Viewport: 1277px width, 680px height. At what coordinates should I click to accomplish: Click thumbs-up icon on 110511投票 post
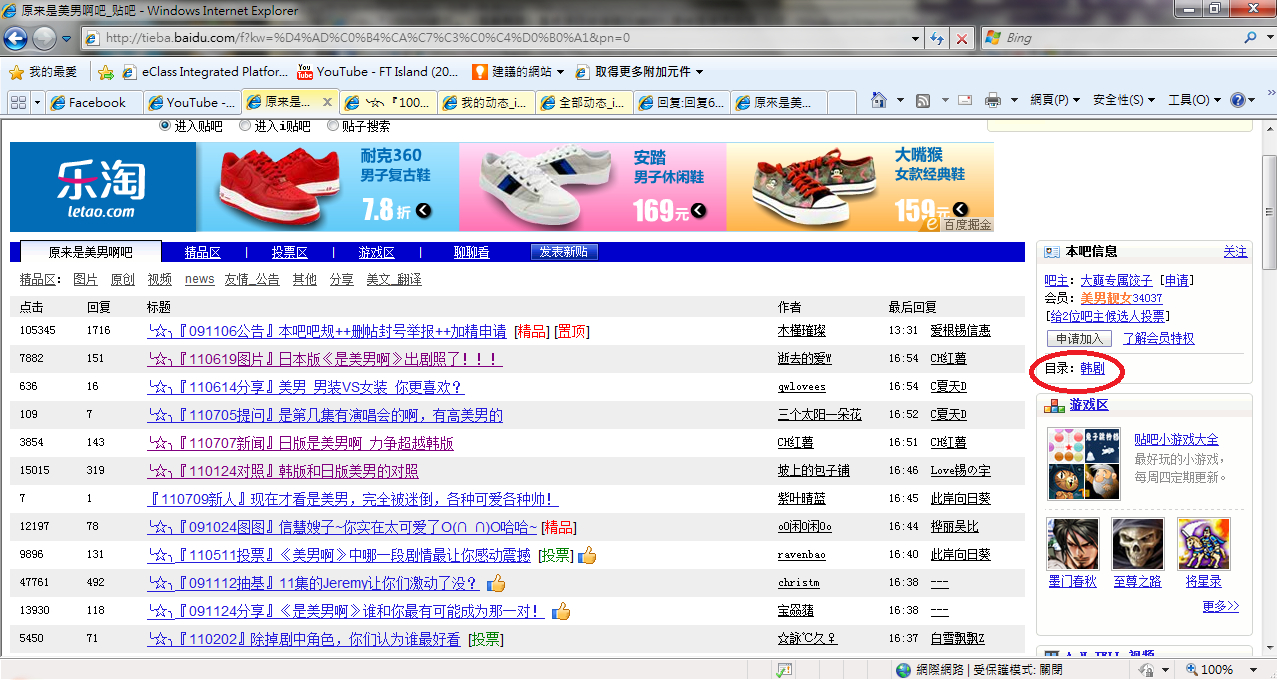tap(587, 554)
